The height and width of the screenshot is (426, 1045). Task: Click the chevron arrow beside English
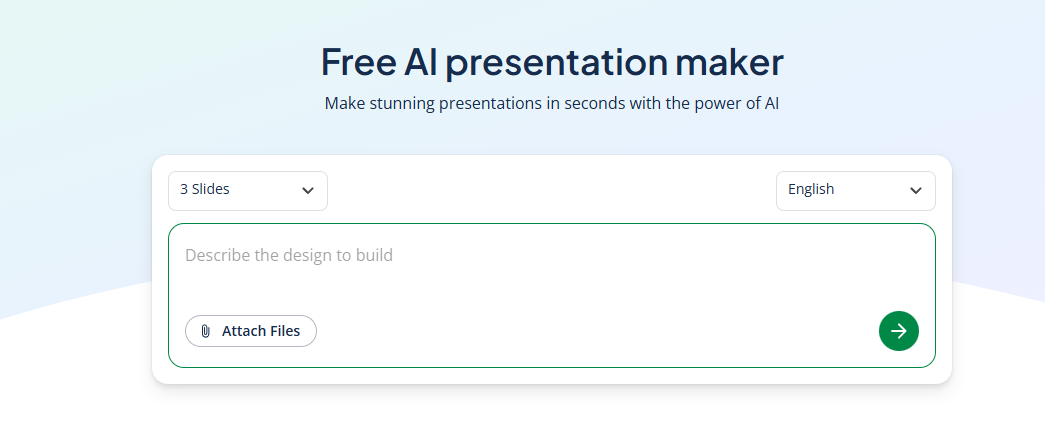click(x=916, y=191)
